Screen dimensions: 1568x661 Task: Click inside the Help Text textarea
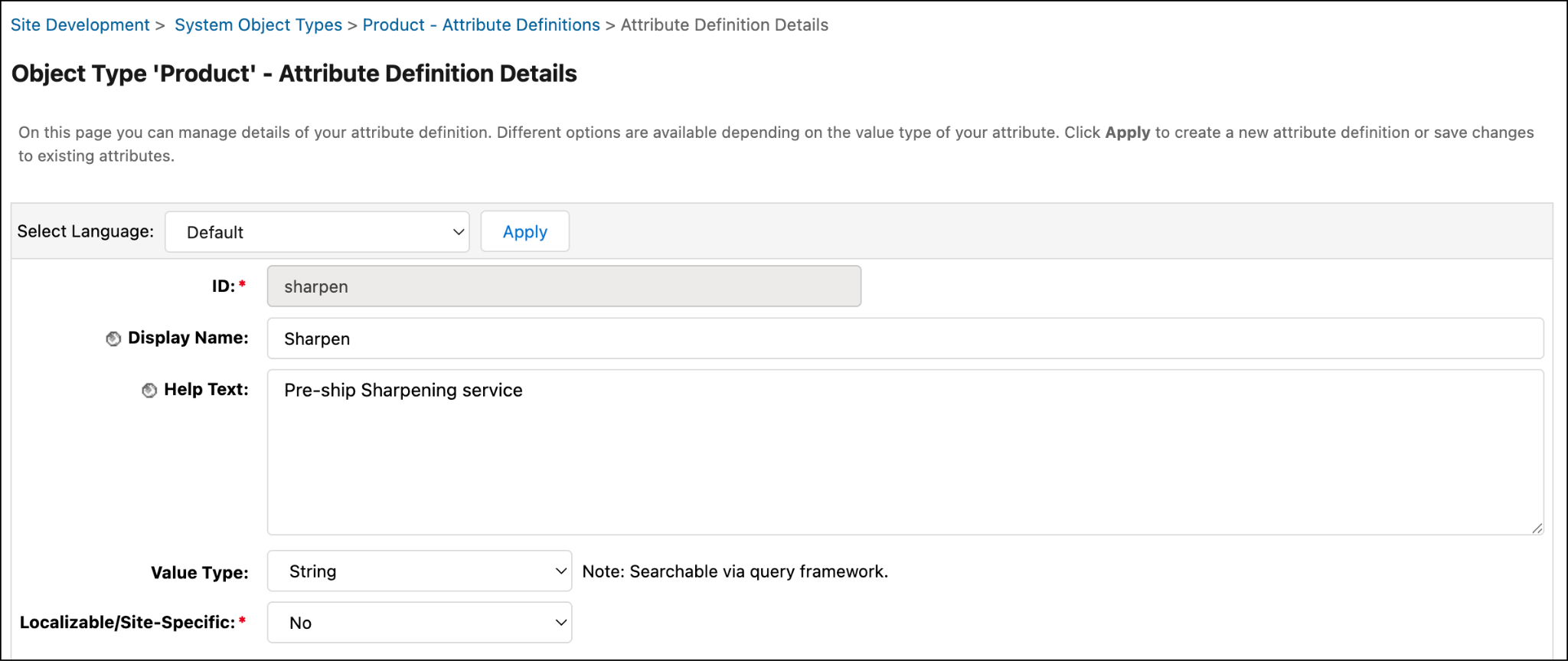tap(905, 452)
